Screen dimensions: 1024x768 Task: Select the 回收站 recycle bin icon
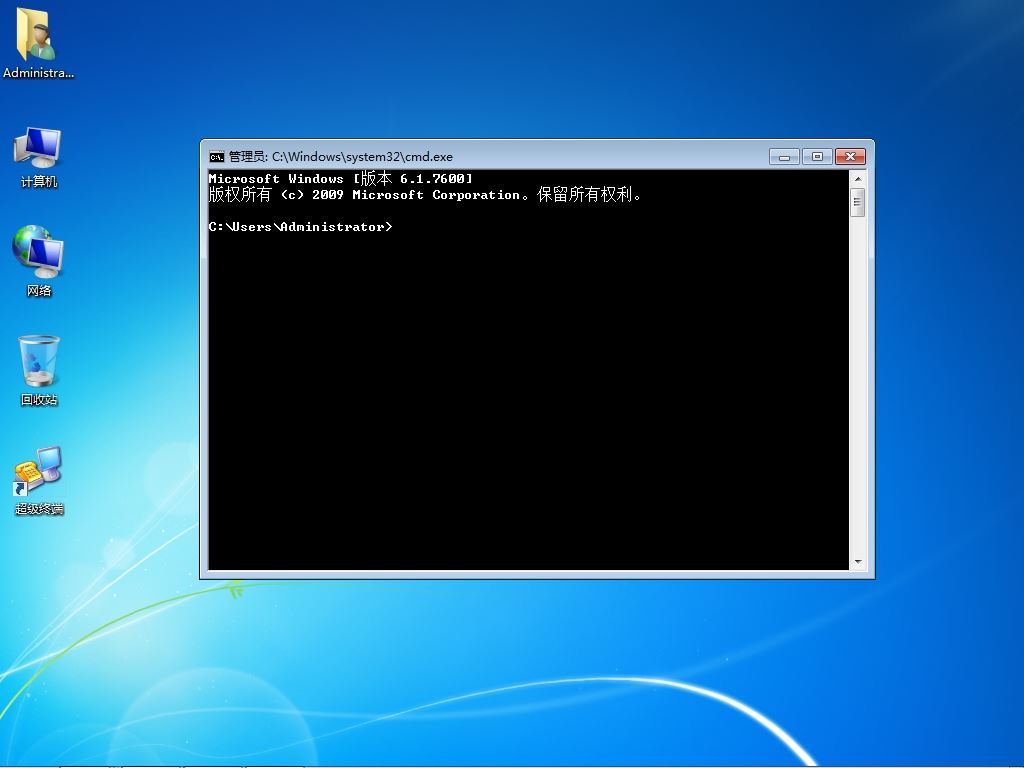click(x=39, y=370)
